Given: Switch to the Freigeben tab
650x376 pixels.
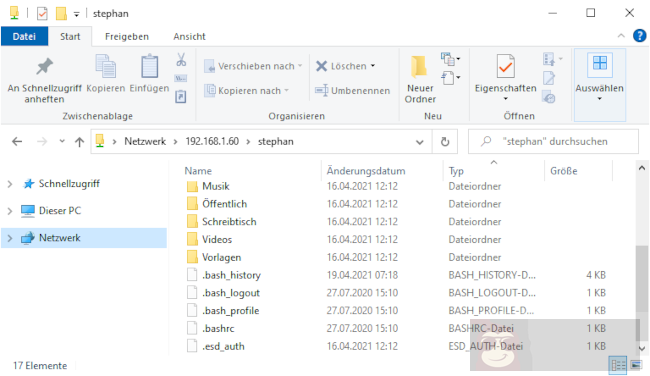Looking at the screenshot, I should click(x=127, y=36).
